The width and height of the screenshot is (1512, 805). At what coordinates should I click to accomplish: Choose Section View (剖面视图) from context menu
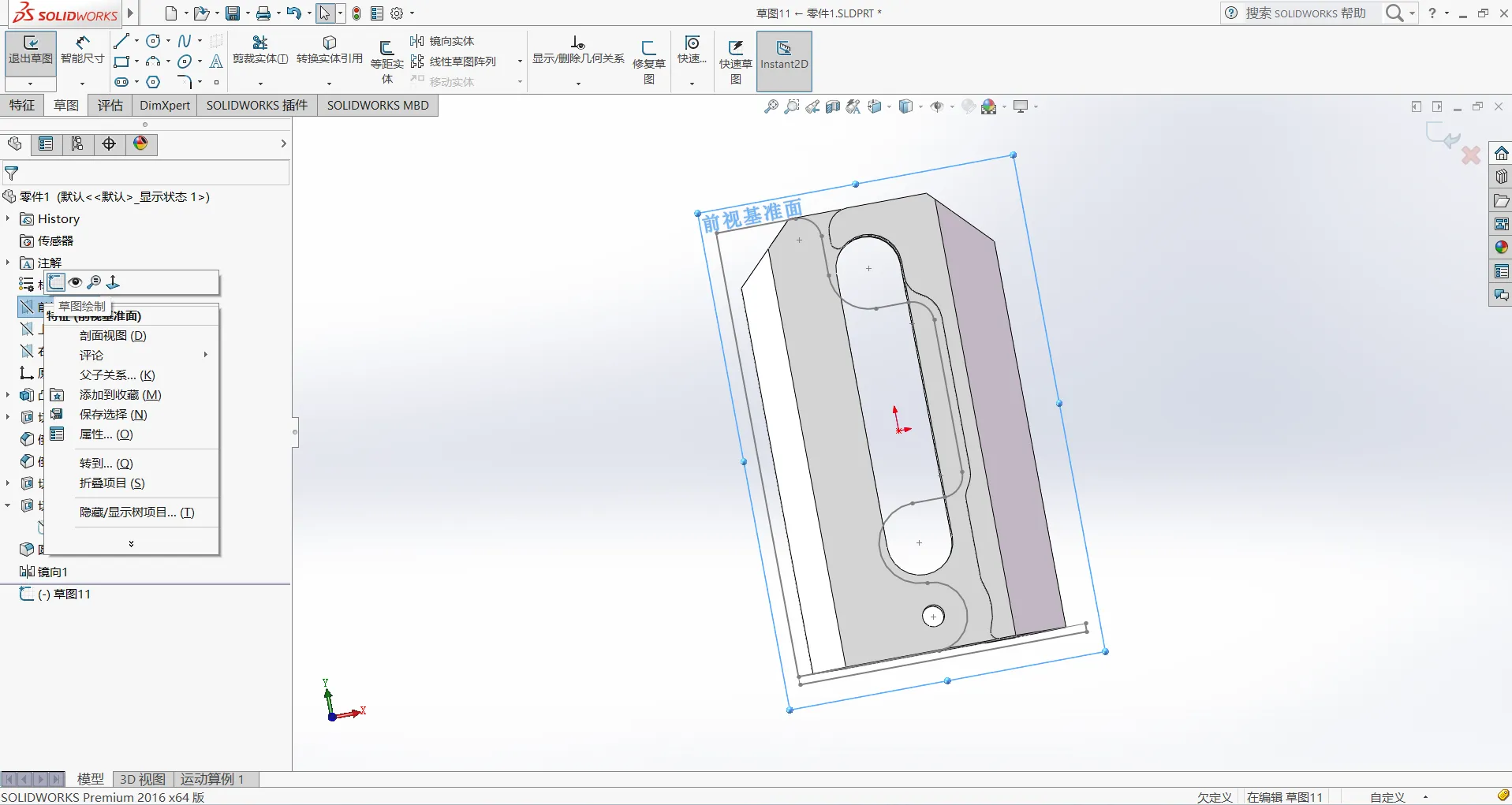113,336
